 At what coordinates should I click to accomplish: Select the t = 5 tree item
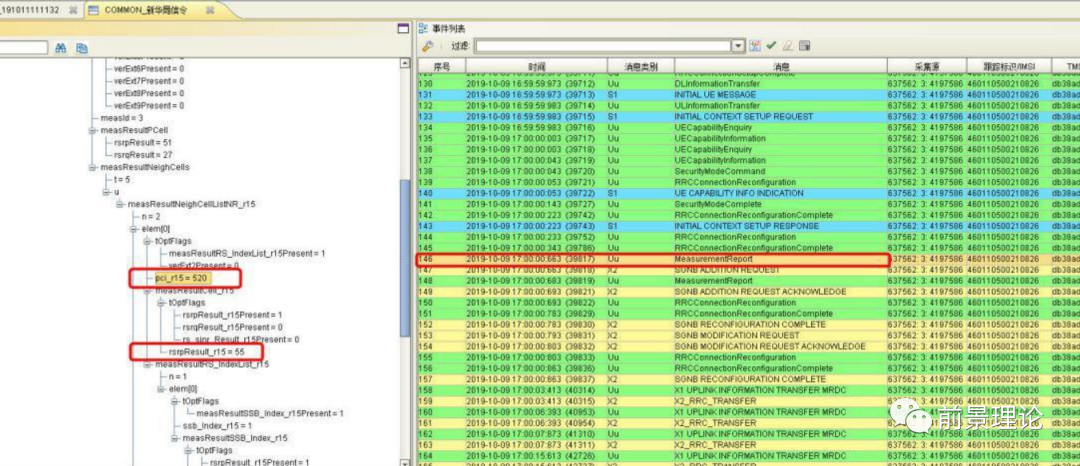click(122, 180)
